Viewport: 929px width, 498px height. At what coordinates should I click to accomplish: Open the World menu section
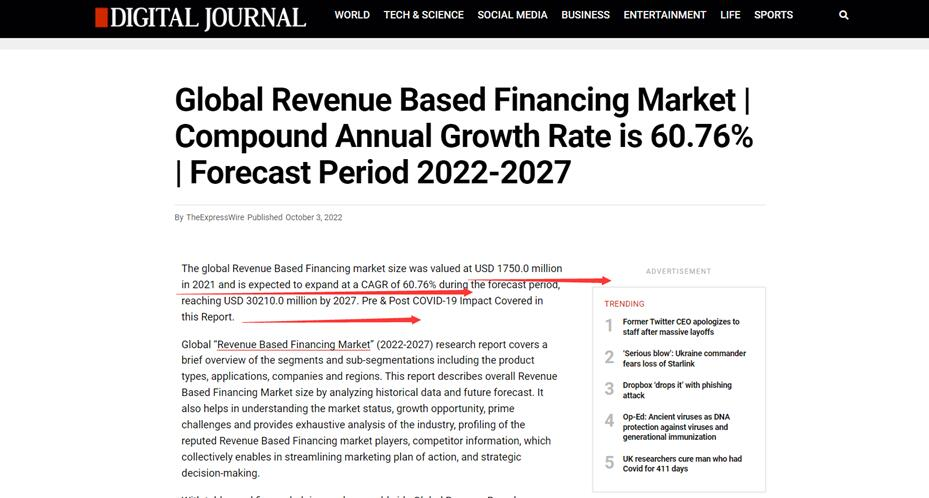point(352,15)
